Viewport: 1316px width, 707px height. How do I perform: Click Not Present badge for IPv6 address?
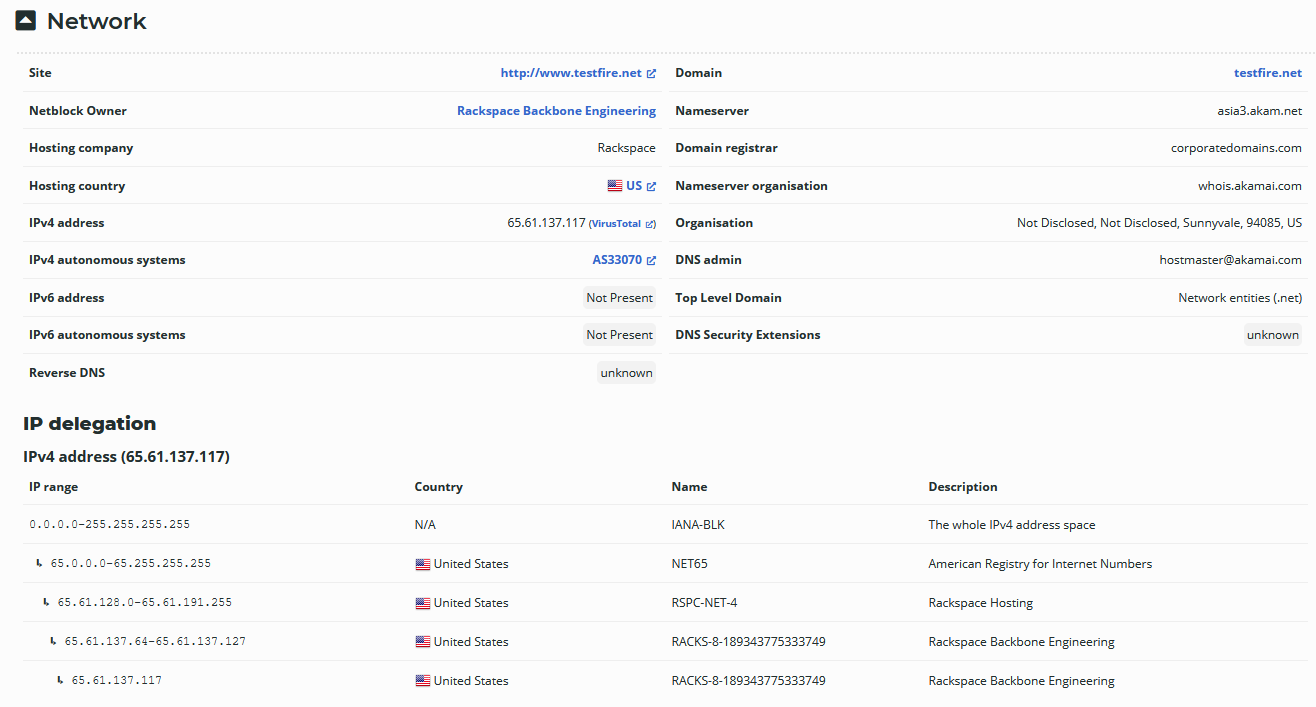coord(620,298)
